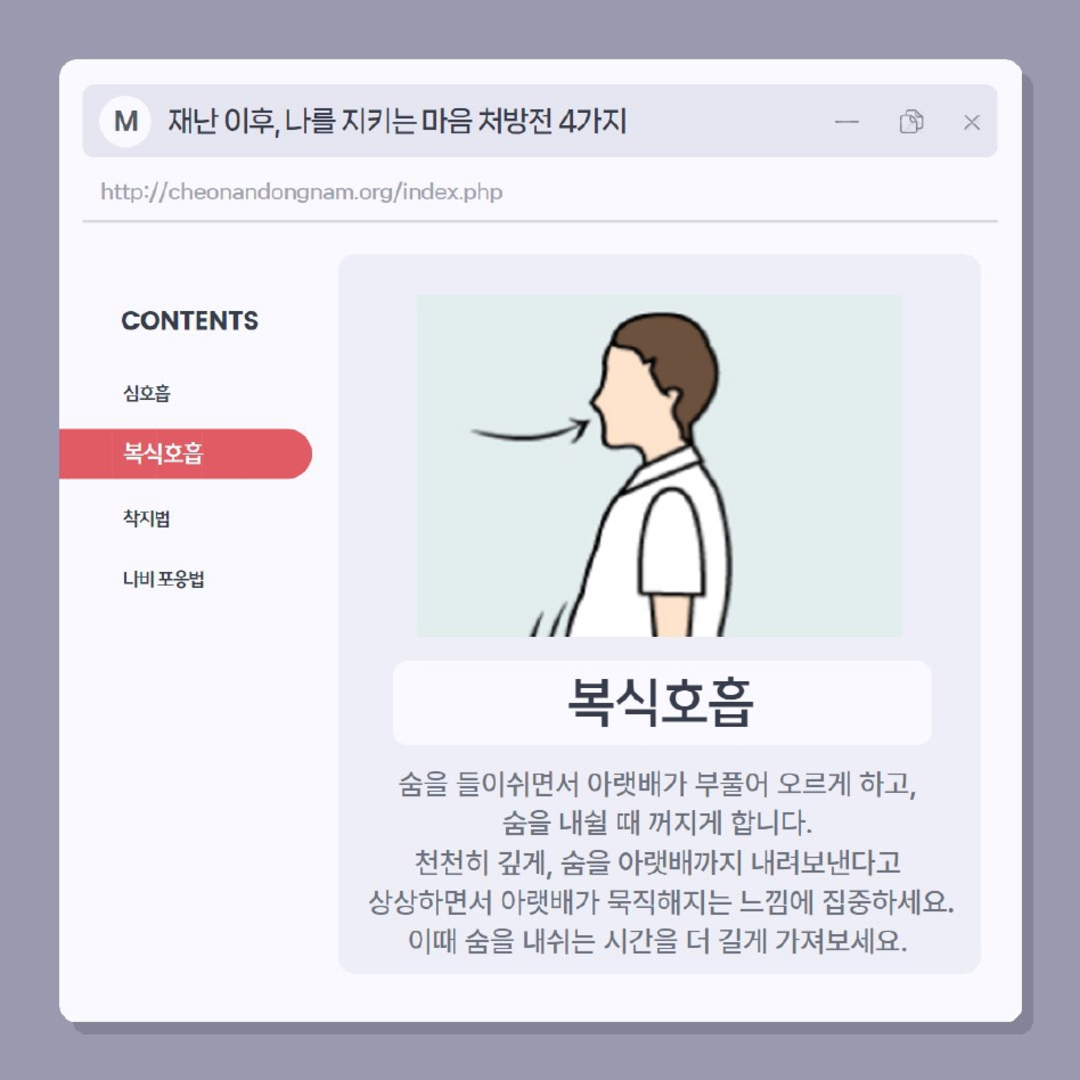Click the cheonandongnam.org URL field
This screenshot has width=1080, height=1080.
(302, 191)
